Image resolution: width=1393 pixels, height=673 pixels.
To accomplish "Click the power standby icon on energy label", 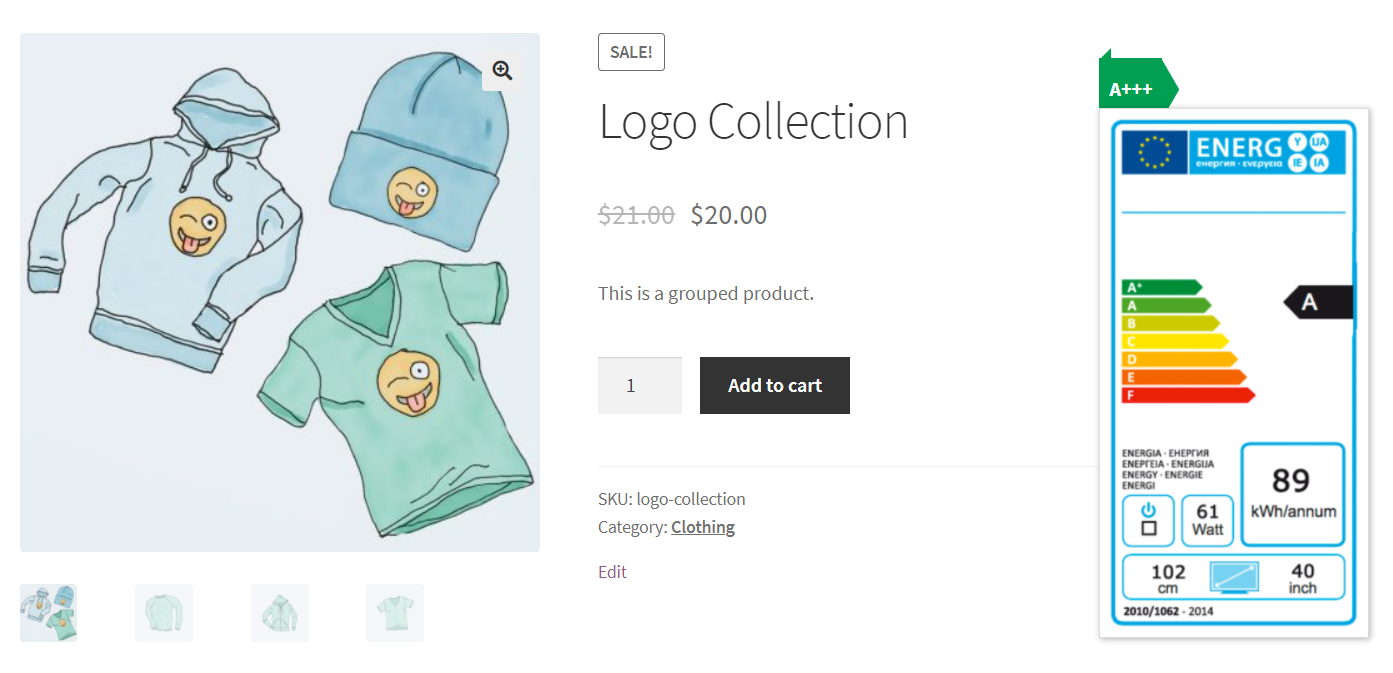I will (1148, 520).
